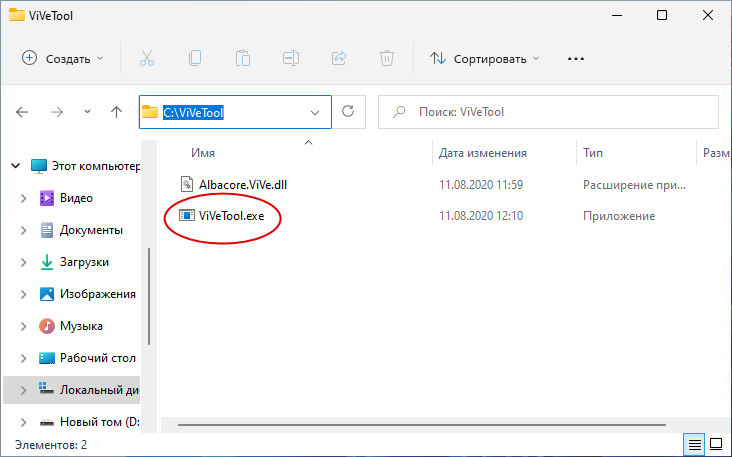Click the horizontal scrollbar in file list

[x=422, y=425]
